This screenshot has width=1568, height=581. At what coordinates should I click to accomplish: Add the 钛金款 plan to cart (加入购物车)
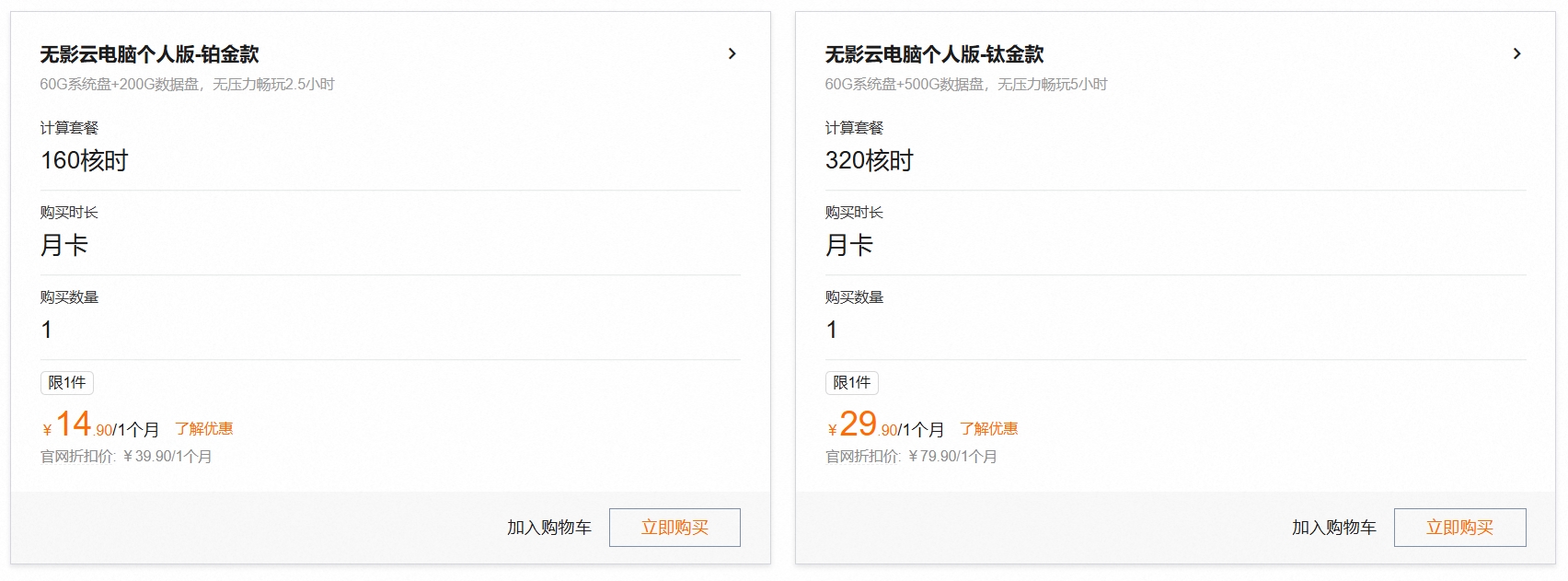coord(1334,528)
